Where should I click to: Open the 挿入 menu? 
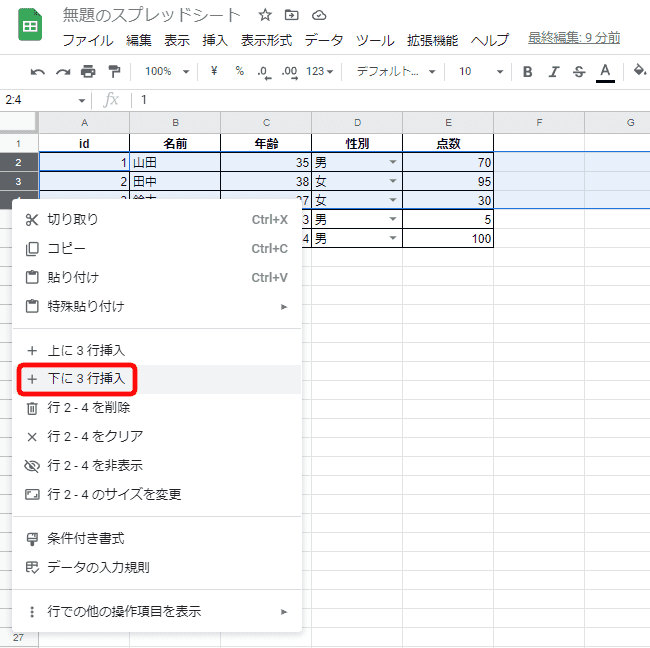point(215,40)
